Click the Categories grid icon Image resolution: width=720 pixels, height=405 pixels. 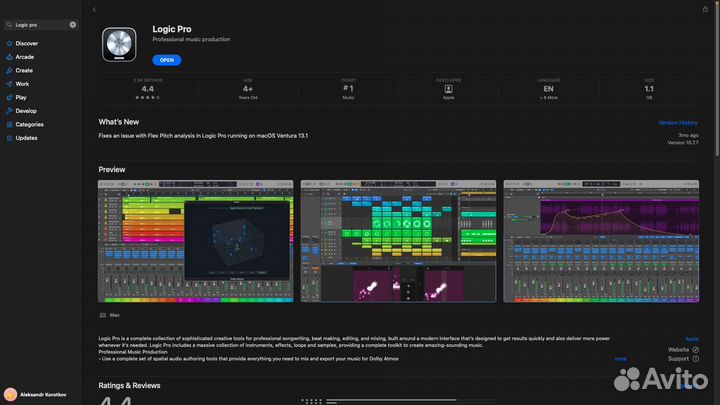[x=9, y=124]
